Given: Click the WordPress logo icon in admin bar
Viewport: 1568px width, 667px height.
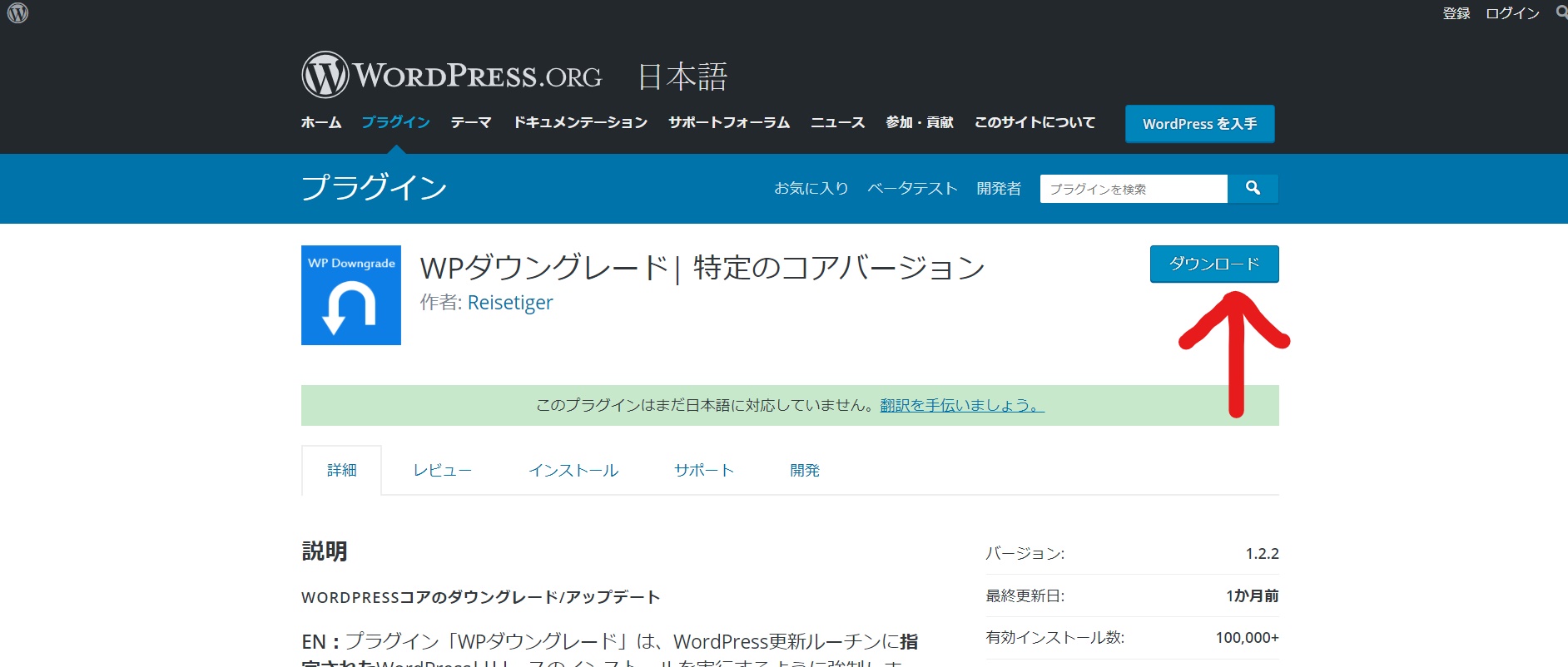Looking at the screenshot, I should (x=17, y=13).
